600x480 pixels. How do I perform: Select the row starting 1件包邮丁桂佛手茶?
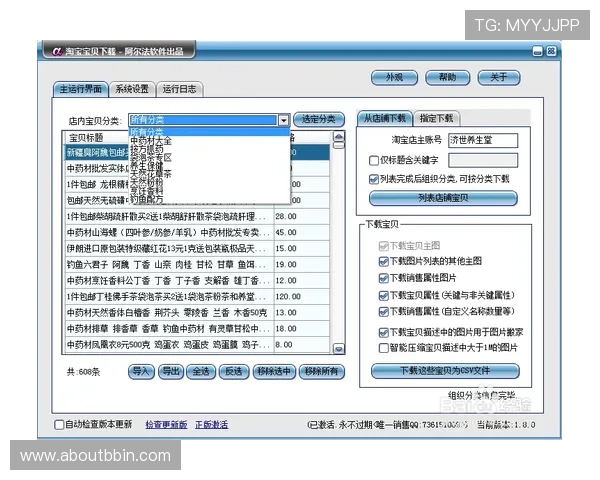point(197,297)
